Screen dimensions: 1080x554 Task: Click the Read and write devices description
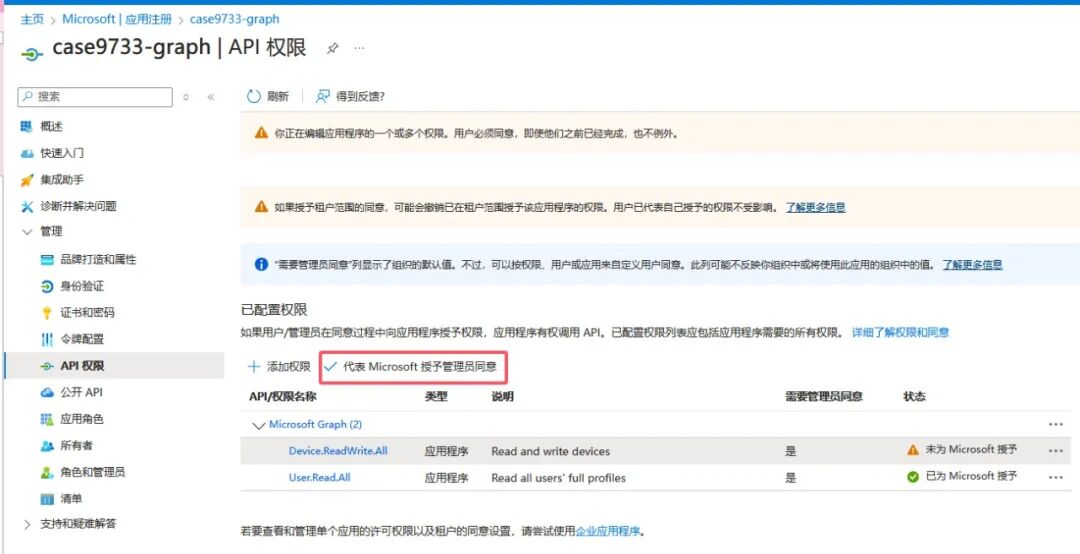(x=550, y=451)
